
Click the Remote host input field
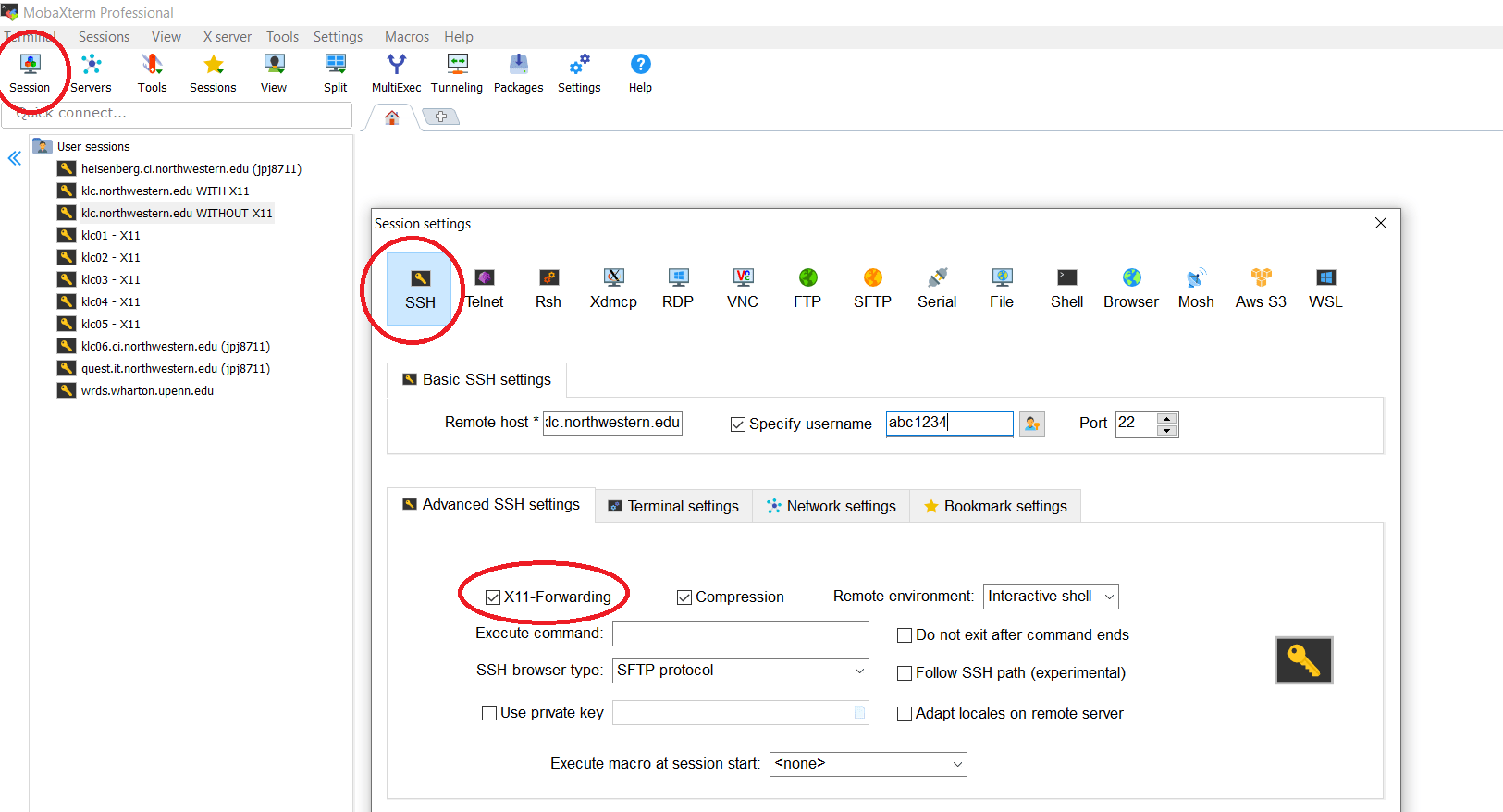click(x=612, y=423)
